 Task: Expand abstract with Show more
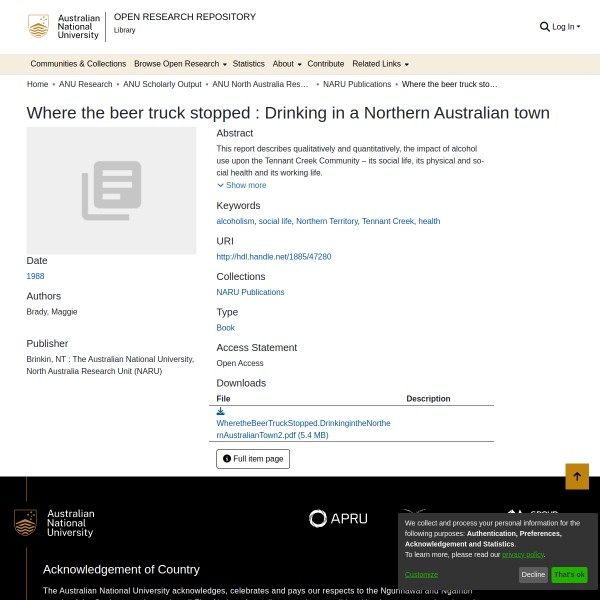(242, 185)
